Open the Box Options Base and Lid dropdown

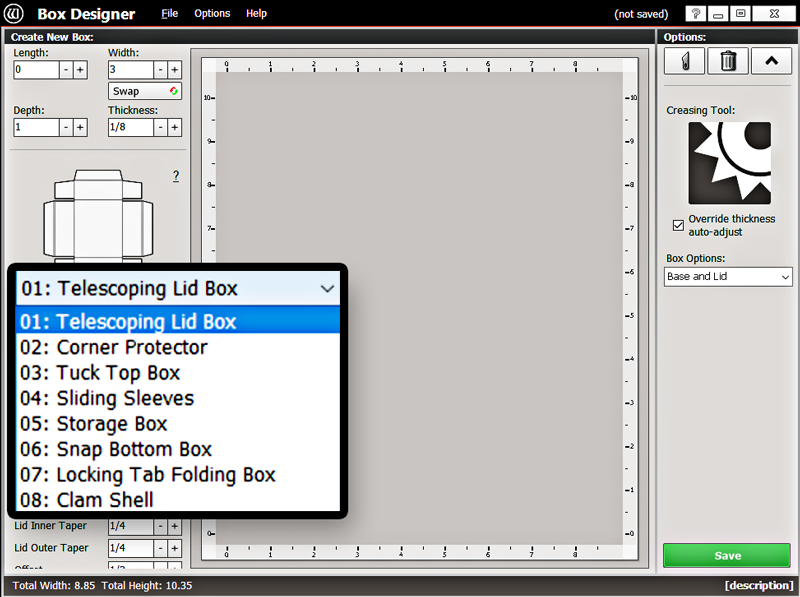[728, 277]
